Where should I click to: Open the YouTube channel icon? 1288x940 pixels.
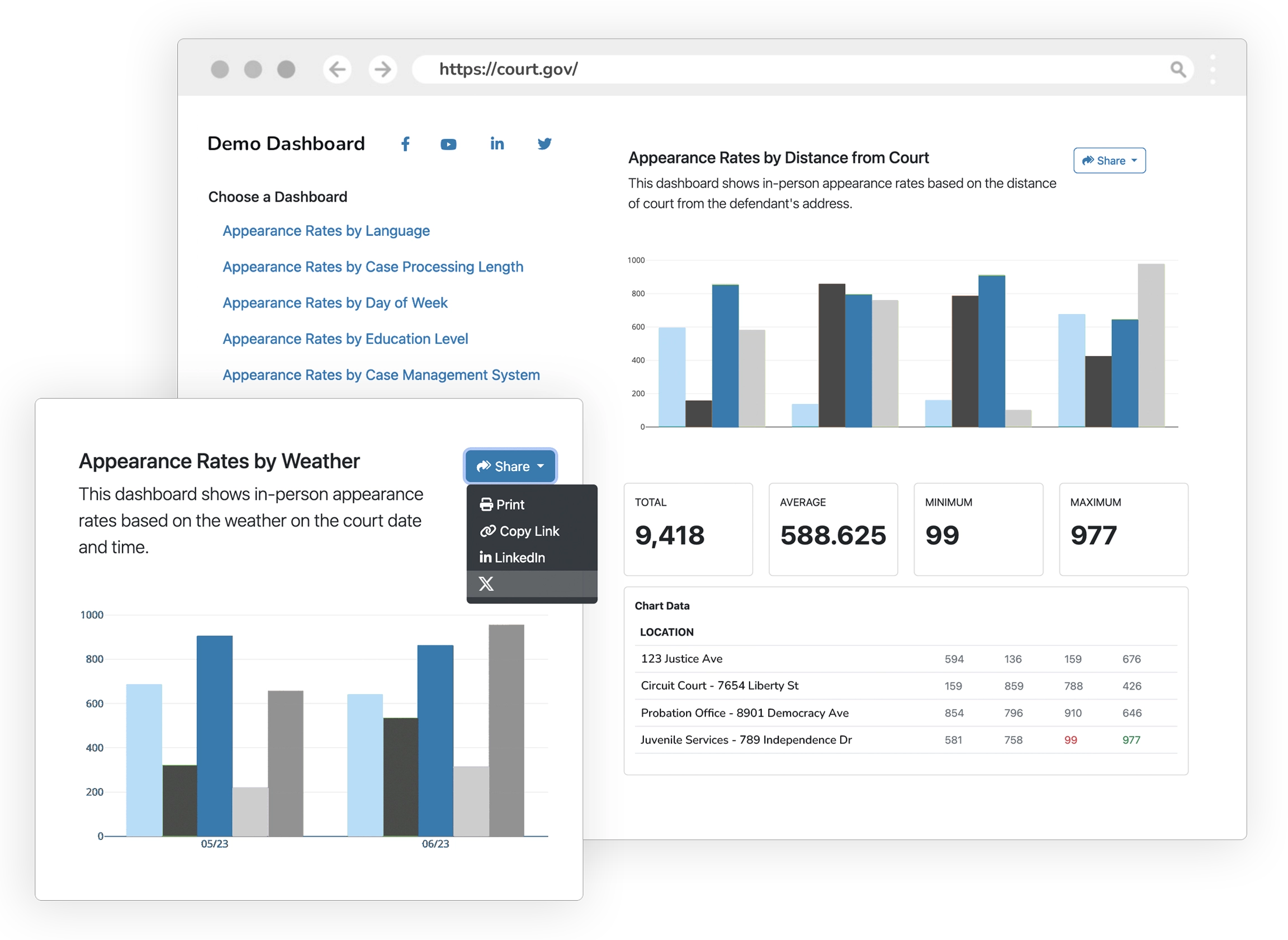(449, 144)
